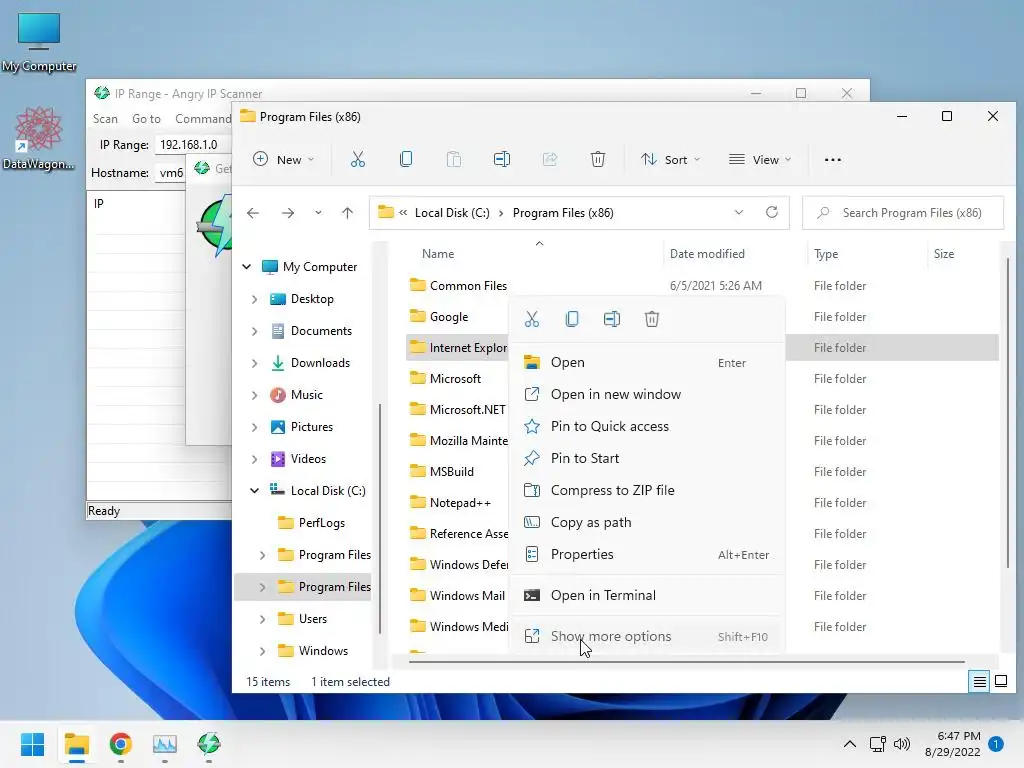
Task: Select the Common Files folder
Action: click(x=468, y=286)
